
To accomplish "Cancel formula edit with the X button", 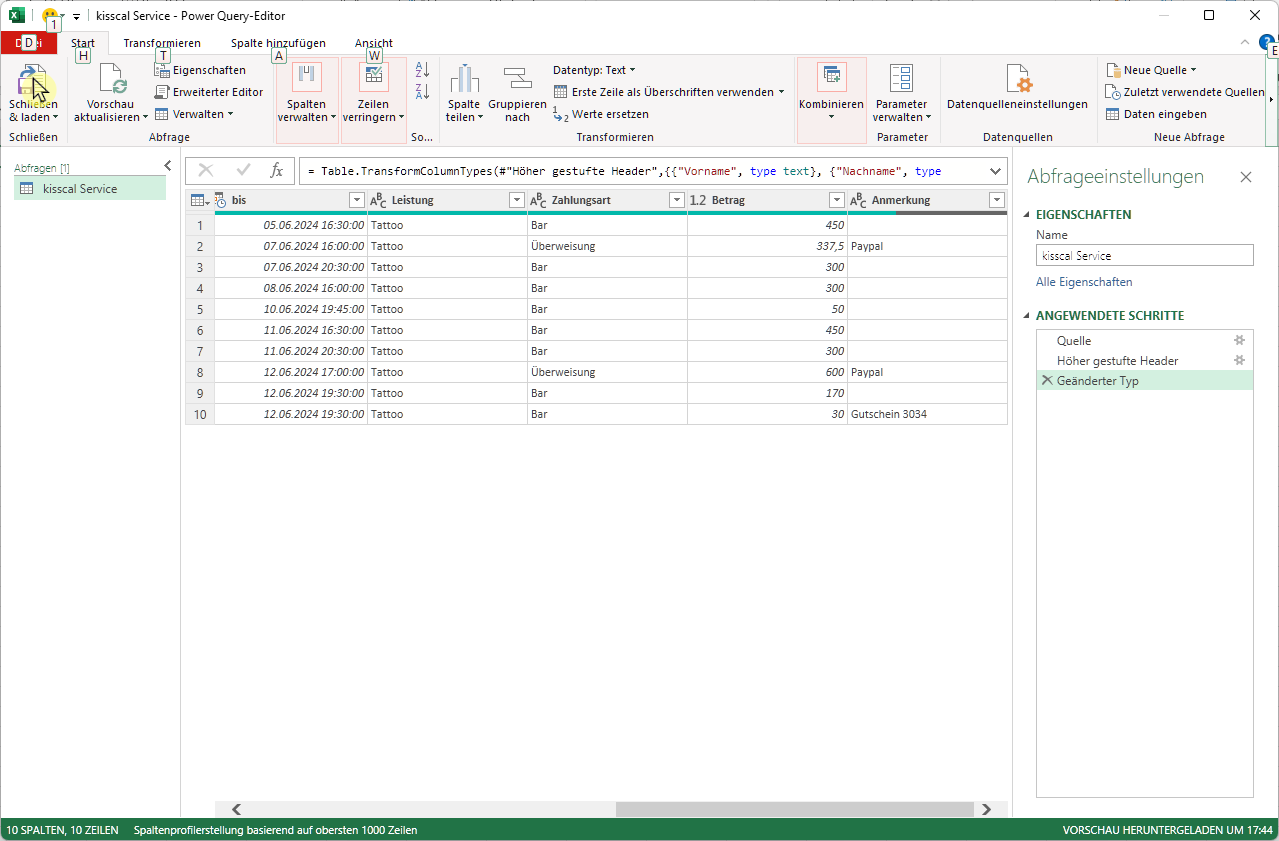I will pos(206,170).
